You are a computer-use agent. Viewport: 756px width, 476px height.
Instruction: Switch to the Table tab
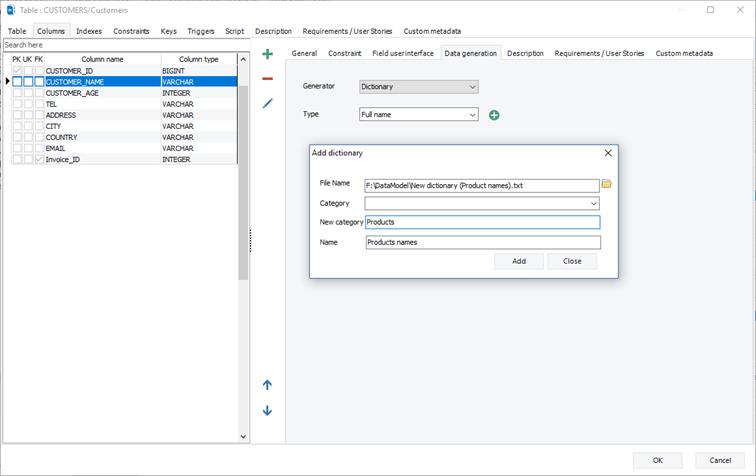pyautogui.click(x=17, y=31)
